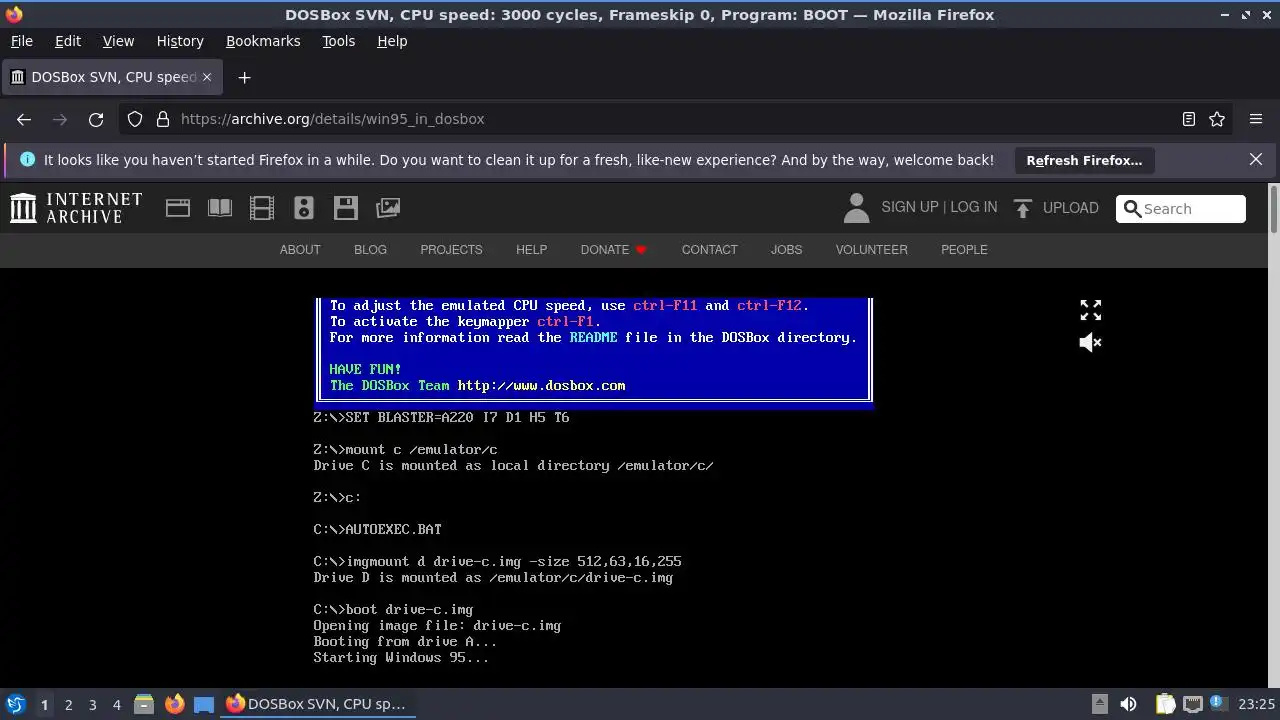Focus the archive Search box
The width and height of the screenshot is (1280, 720).
click(1181, 208)
